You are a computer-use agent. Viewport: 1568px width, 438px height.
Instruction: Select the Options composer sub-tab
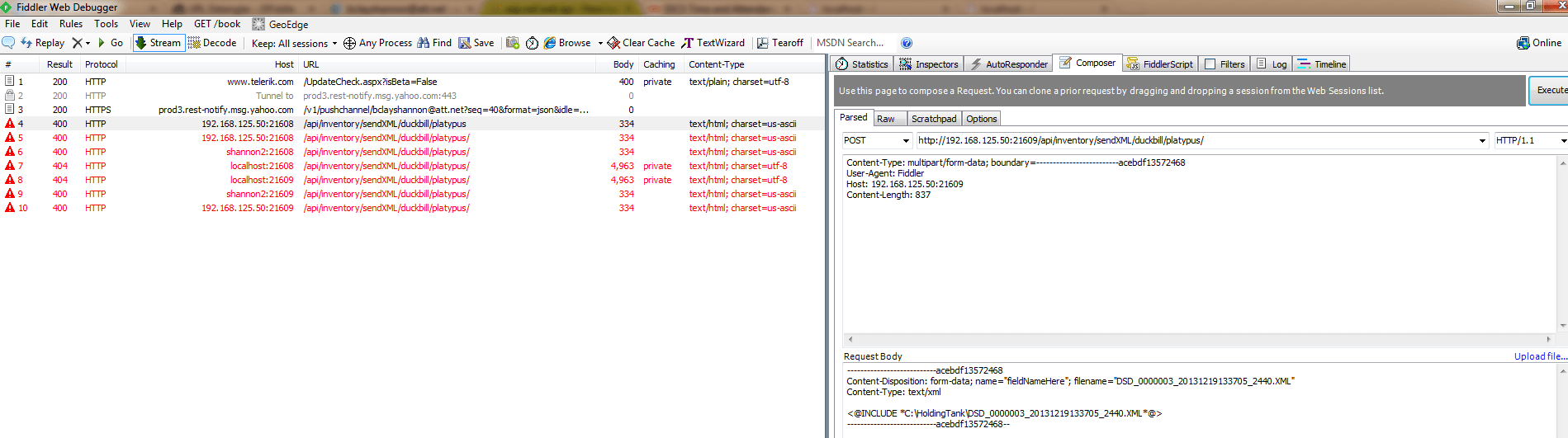pyautogui.click(x=982, y=119)
